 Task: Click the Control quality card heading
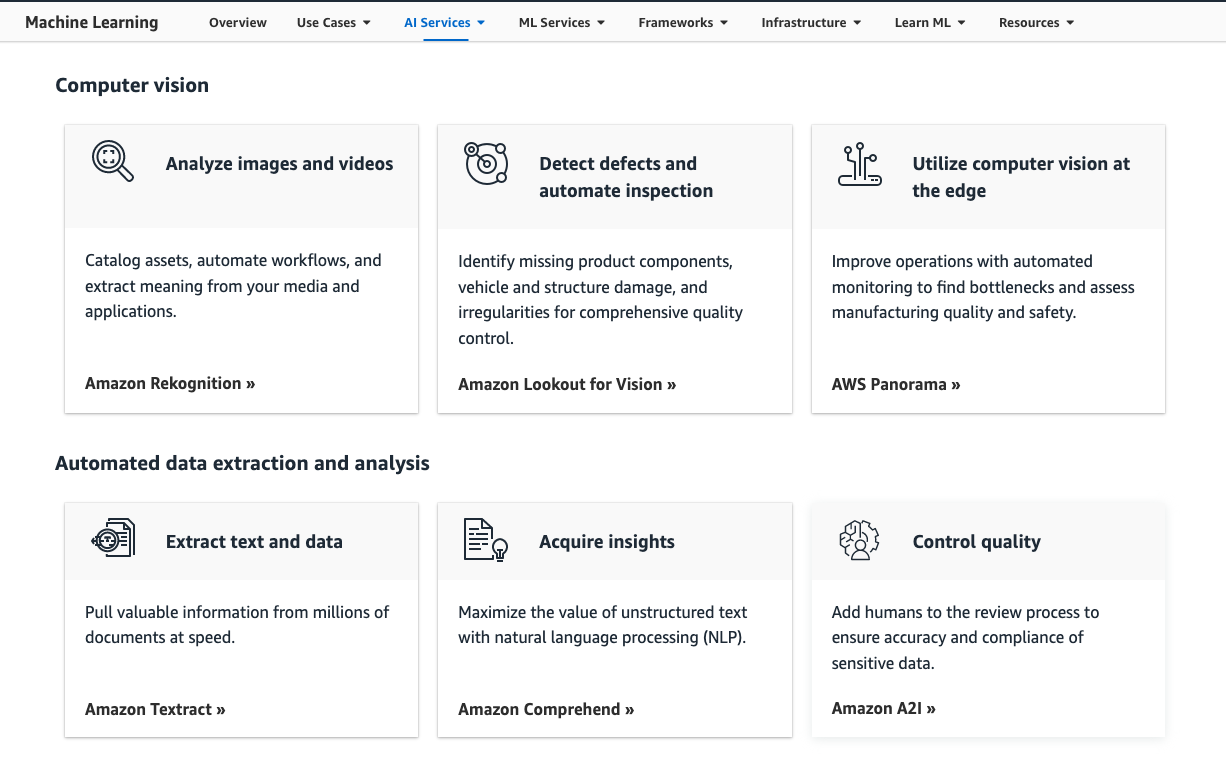[x=977, y=542]
